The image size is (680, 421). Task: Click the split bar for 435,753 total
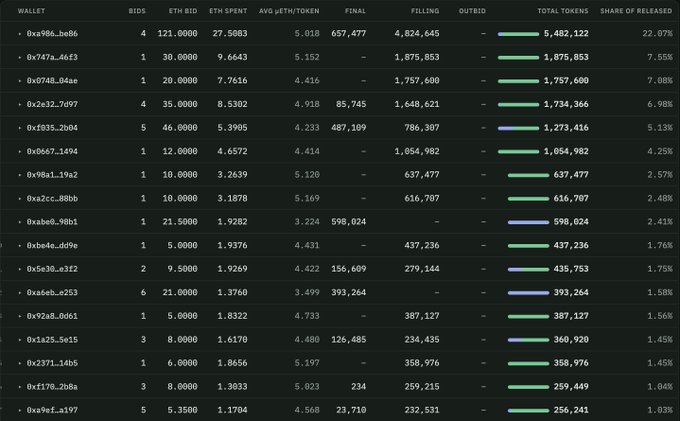coord(528,269)
